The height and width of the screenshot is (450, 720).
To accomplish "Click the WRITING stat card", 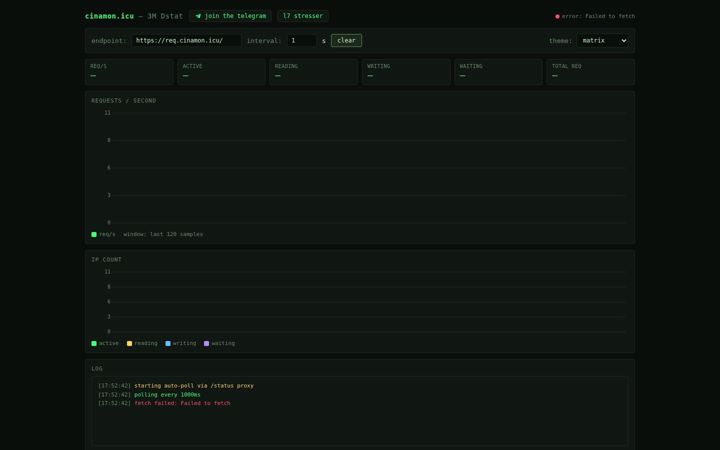I will pos(406,72).
